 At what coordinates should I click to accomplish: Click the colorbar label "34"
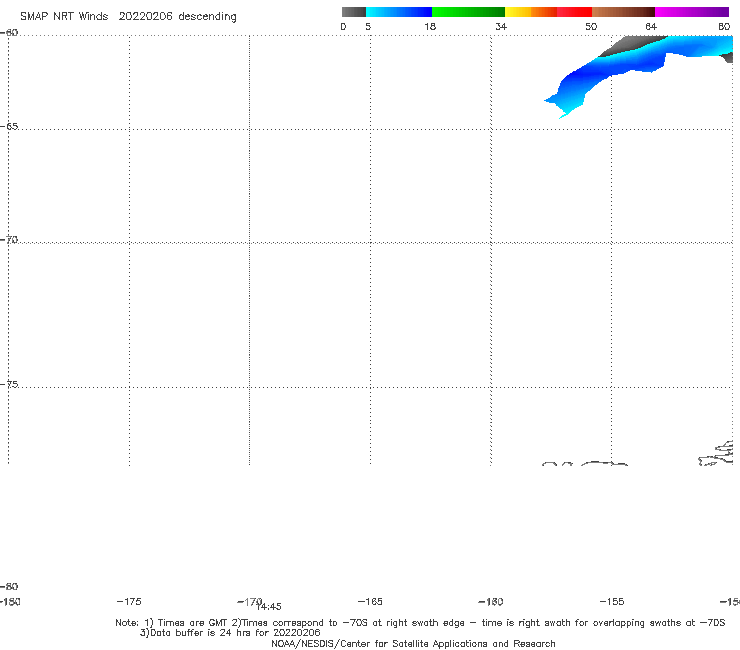click(x=501, y=27)
